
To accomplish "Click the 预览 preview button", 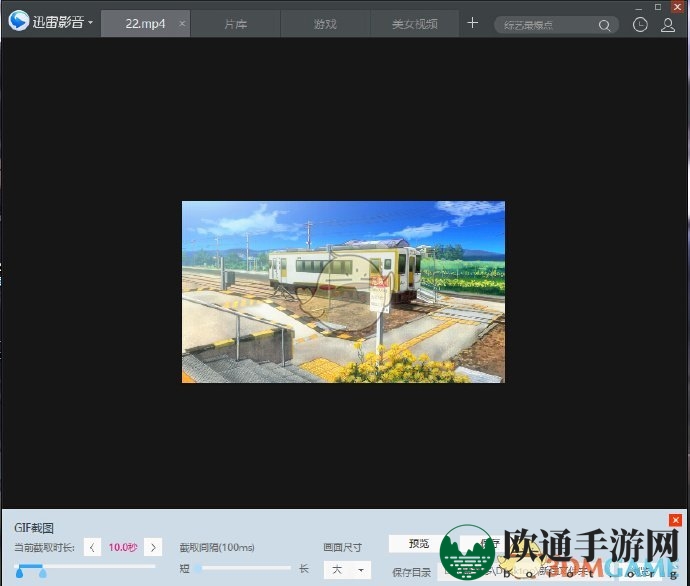I will pos(418,544).
